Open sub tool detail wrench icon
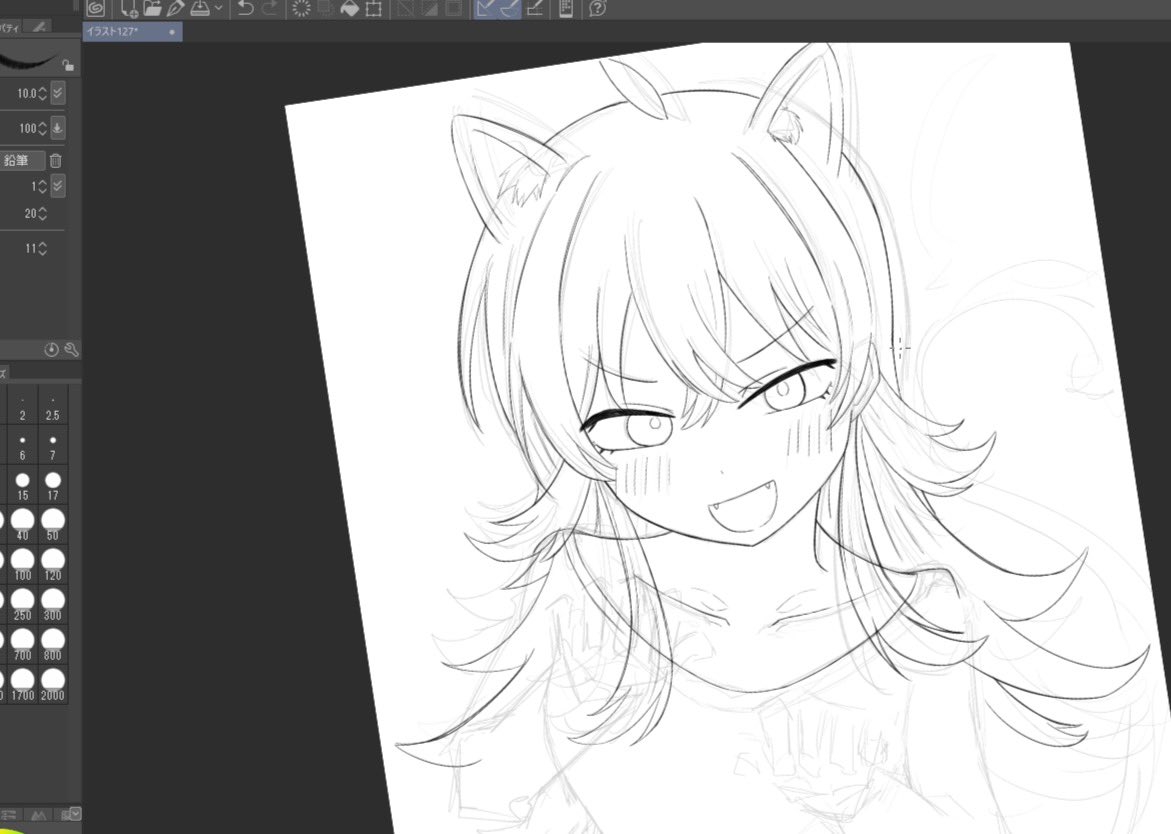Viewport: 1171px width, 834px height. coord(72,349)
